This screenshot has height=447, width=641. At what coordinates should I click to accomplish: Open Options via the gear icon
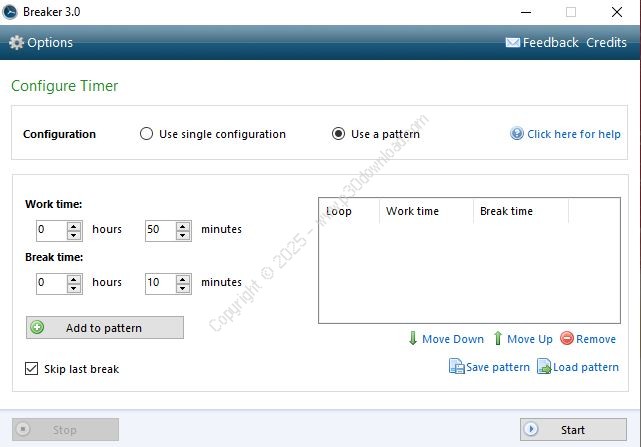click(16, 43)
